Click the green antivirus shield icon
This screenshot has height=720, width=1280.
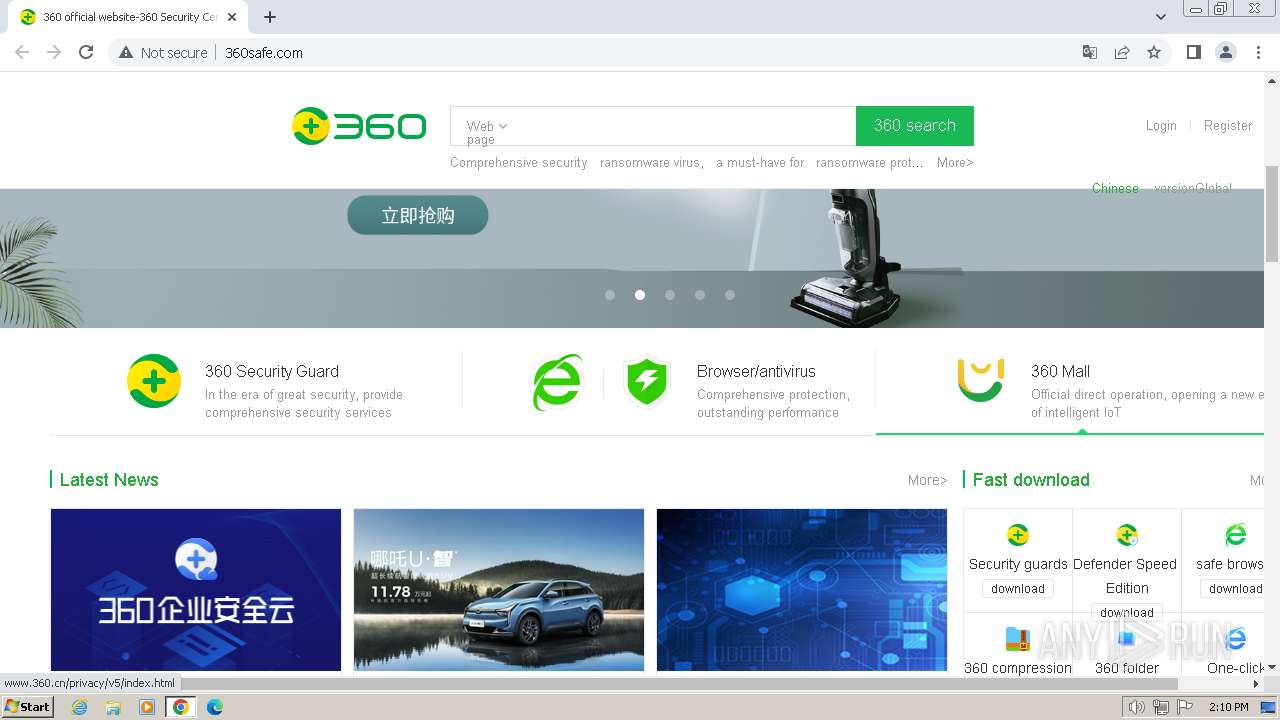tap(646, 382)
